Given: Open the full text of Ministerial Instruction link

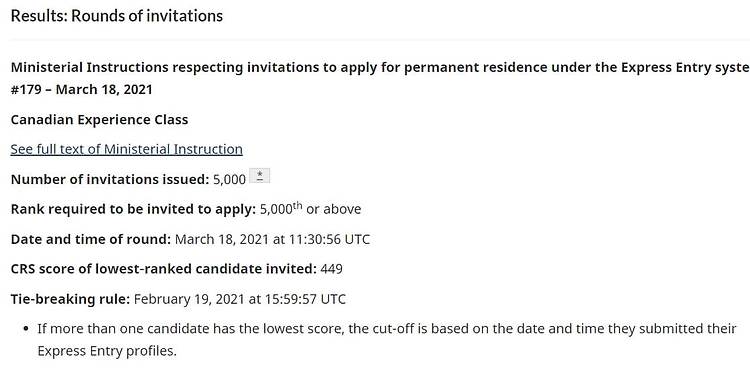Looking at the screenshot, I should [126, 149].
